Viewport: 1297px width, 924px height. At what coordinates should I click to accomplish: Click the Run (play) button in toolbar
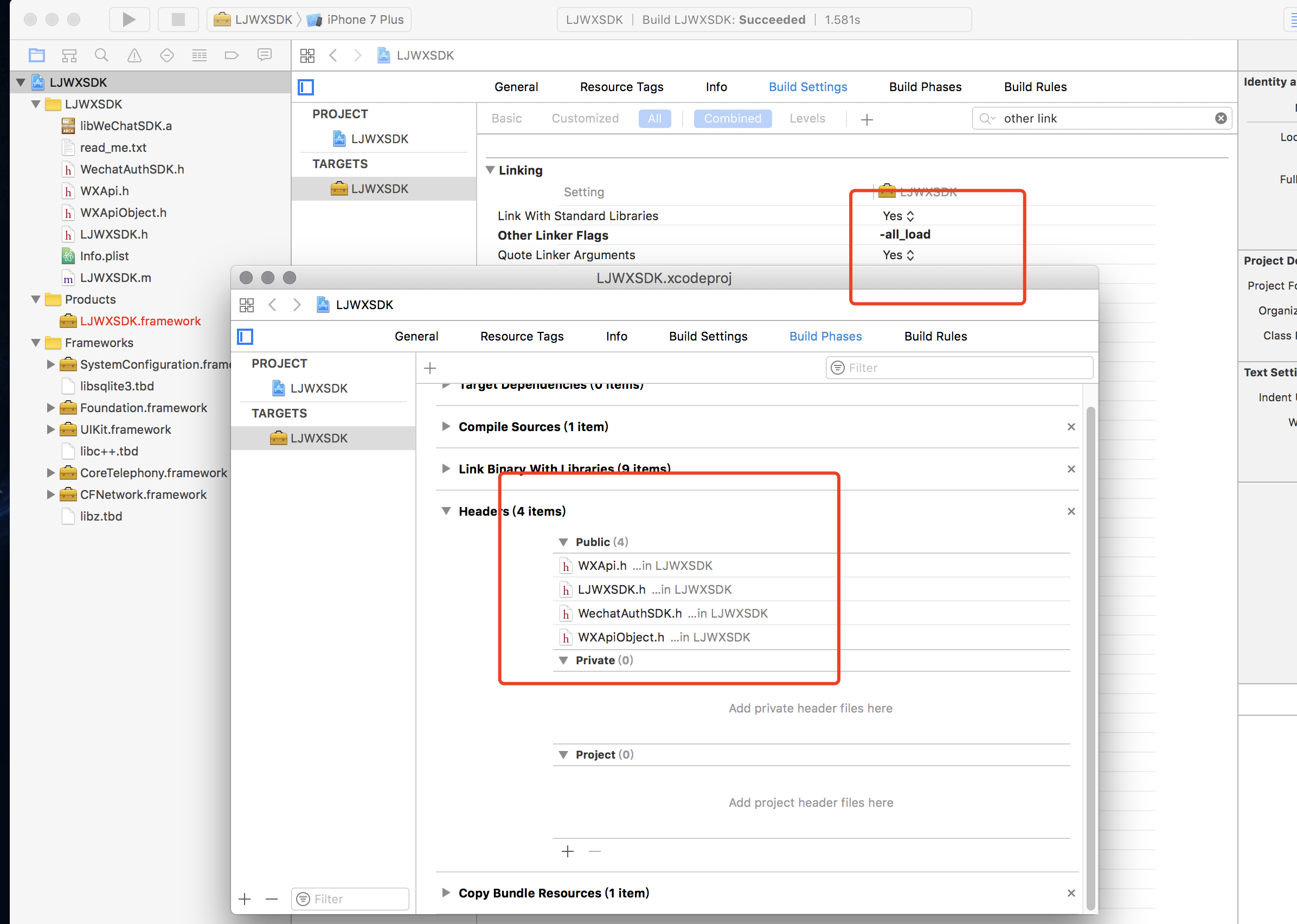tap(129, 20)
